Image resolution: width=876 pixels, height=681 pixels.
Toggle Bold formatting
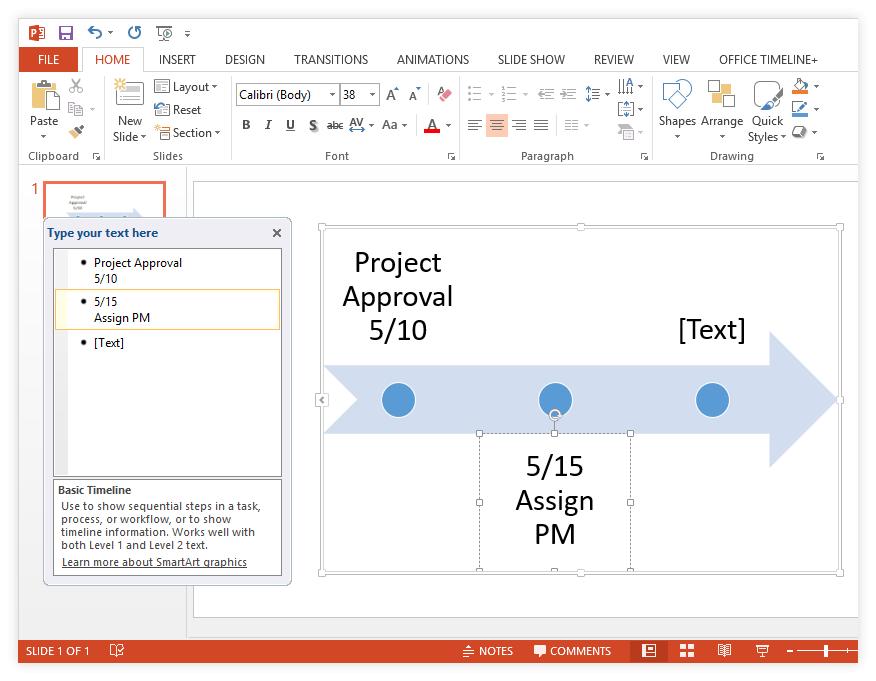[246, 125]
